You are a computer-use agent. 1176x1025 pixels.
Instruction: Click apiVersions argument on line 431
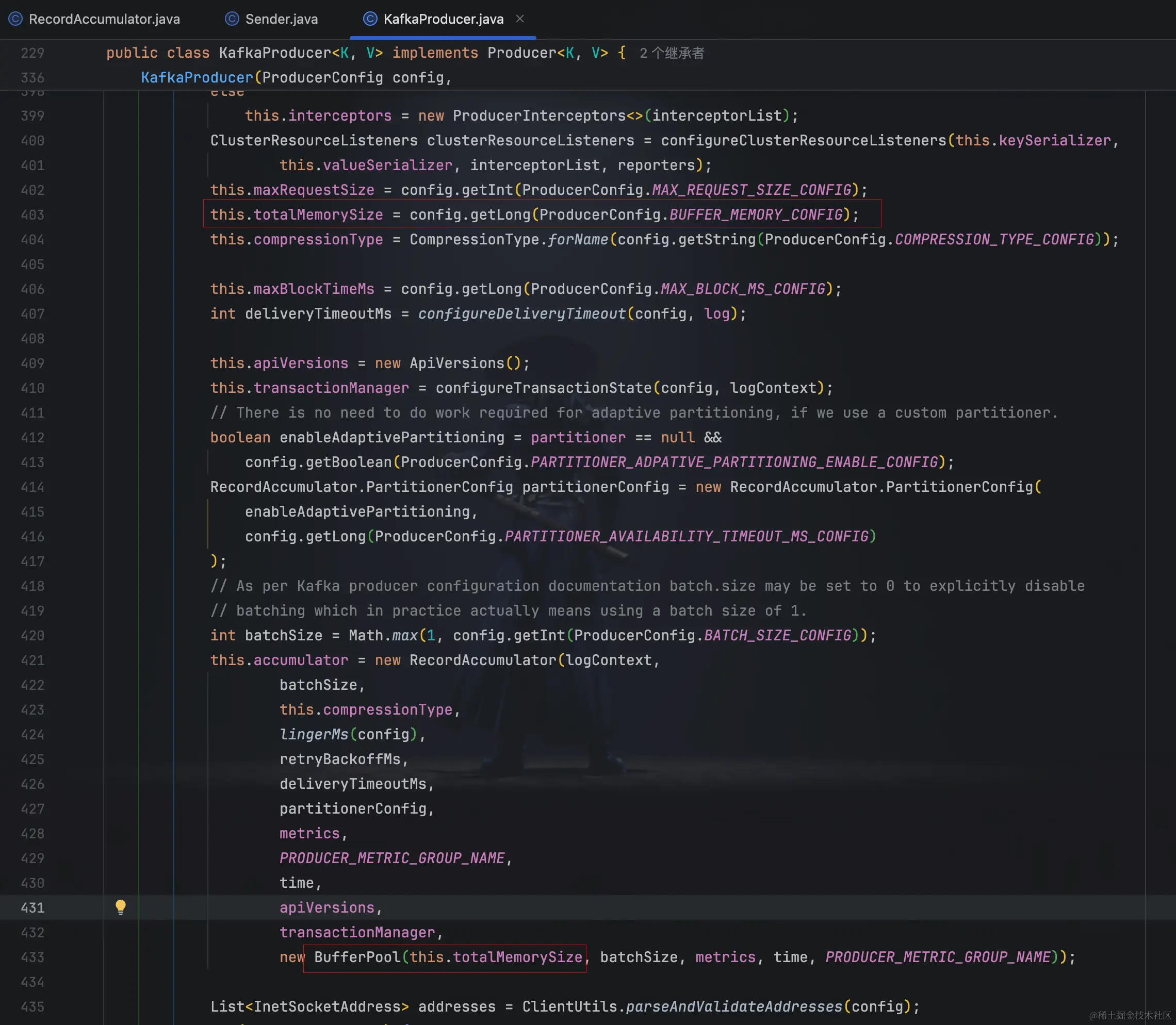click(x=327, y=908)
